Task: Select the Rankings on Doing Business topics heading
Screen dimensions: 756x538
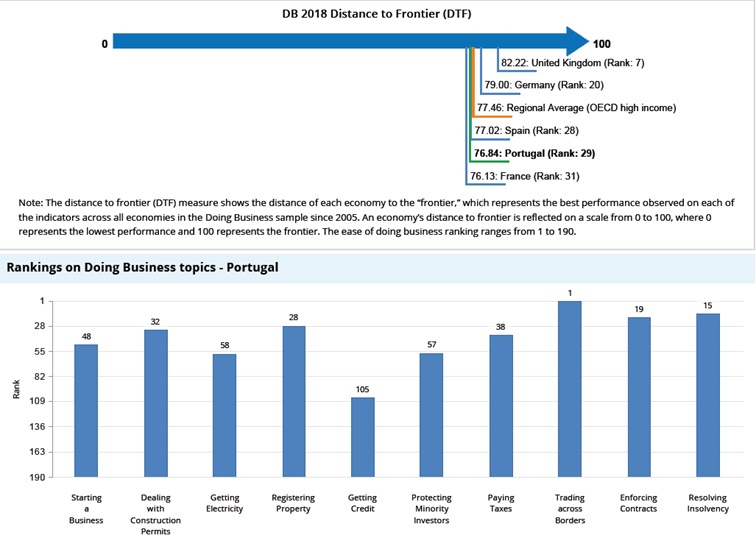Action: (x=142, y=267)
